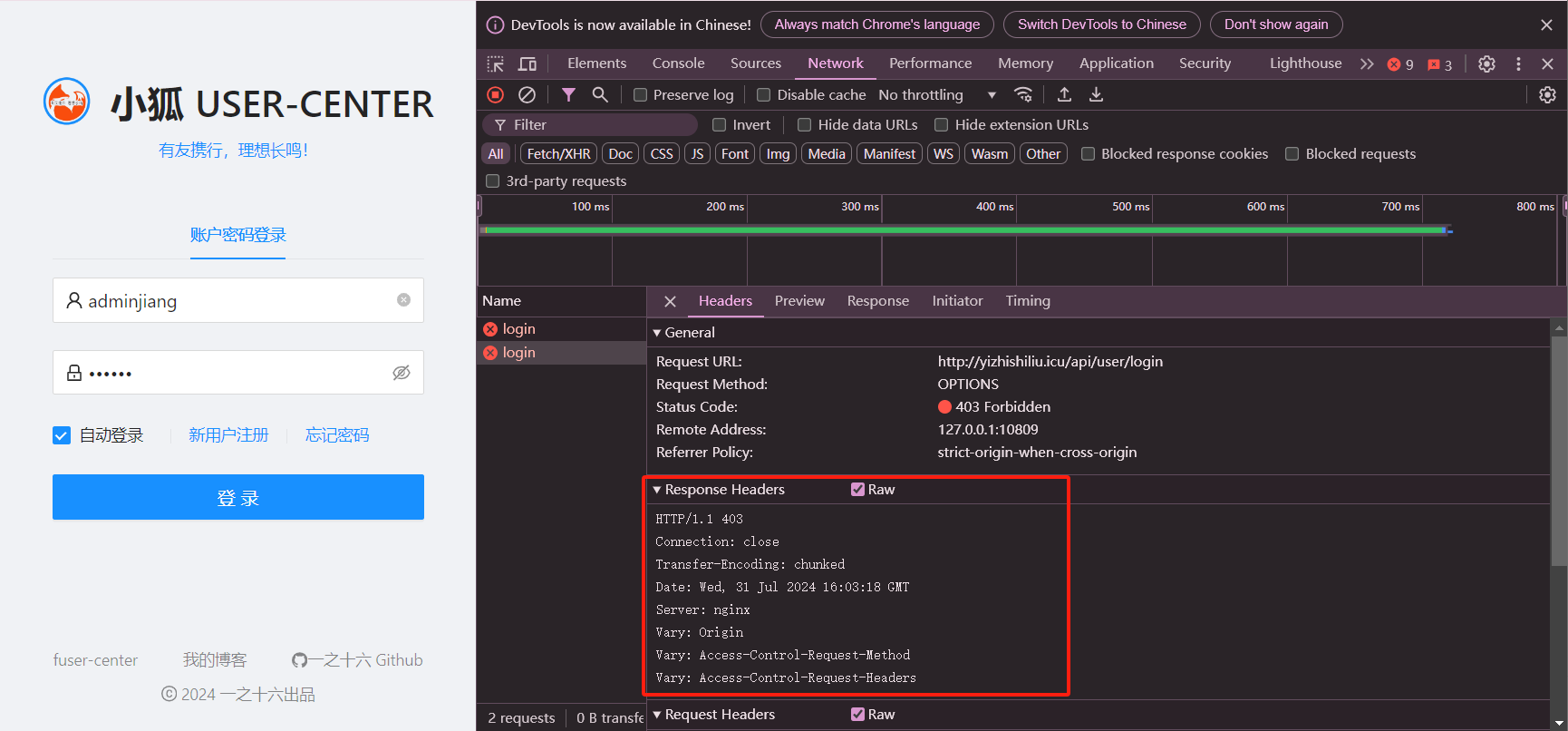Clear the network log

pos(527,94)
